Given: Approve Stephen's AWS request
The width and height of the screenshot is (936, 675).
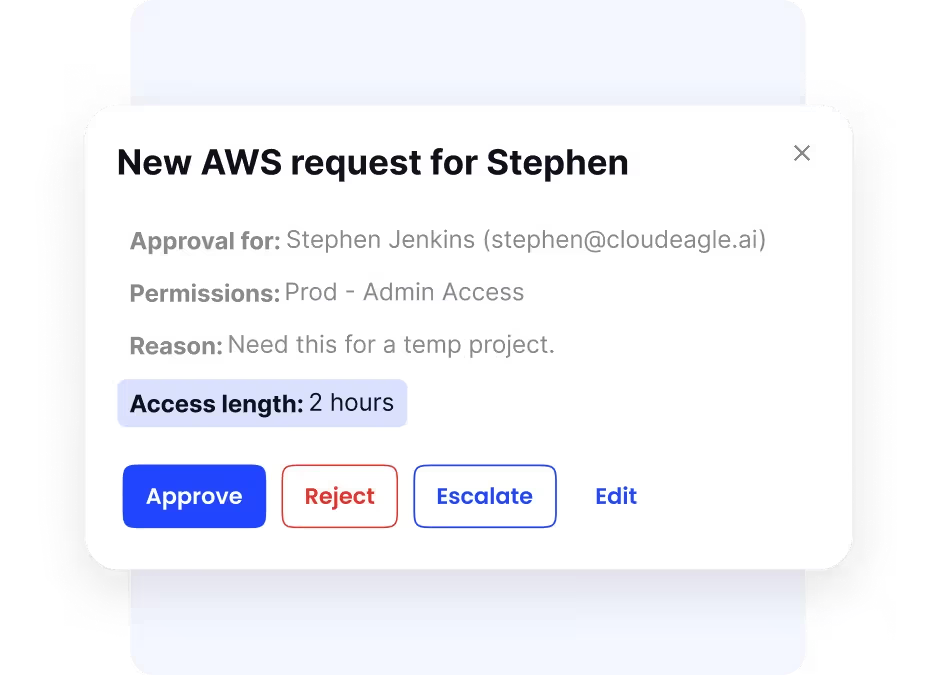Looking at the screenshot, I should tap(194, 496).
